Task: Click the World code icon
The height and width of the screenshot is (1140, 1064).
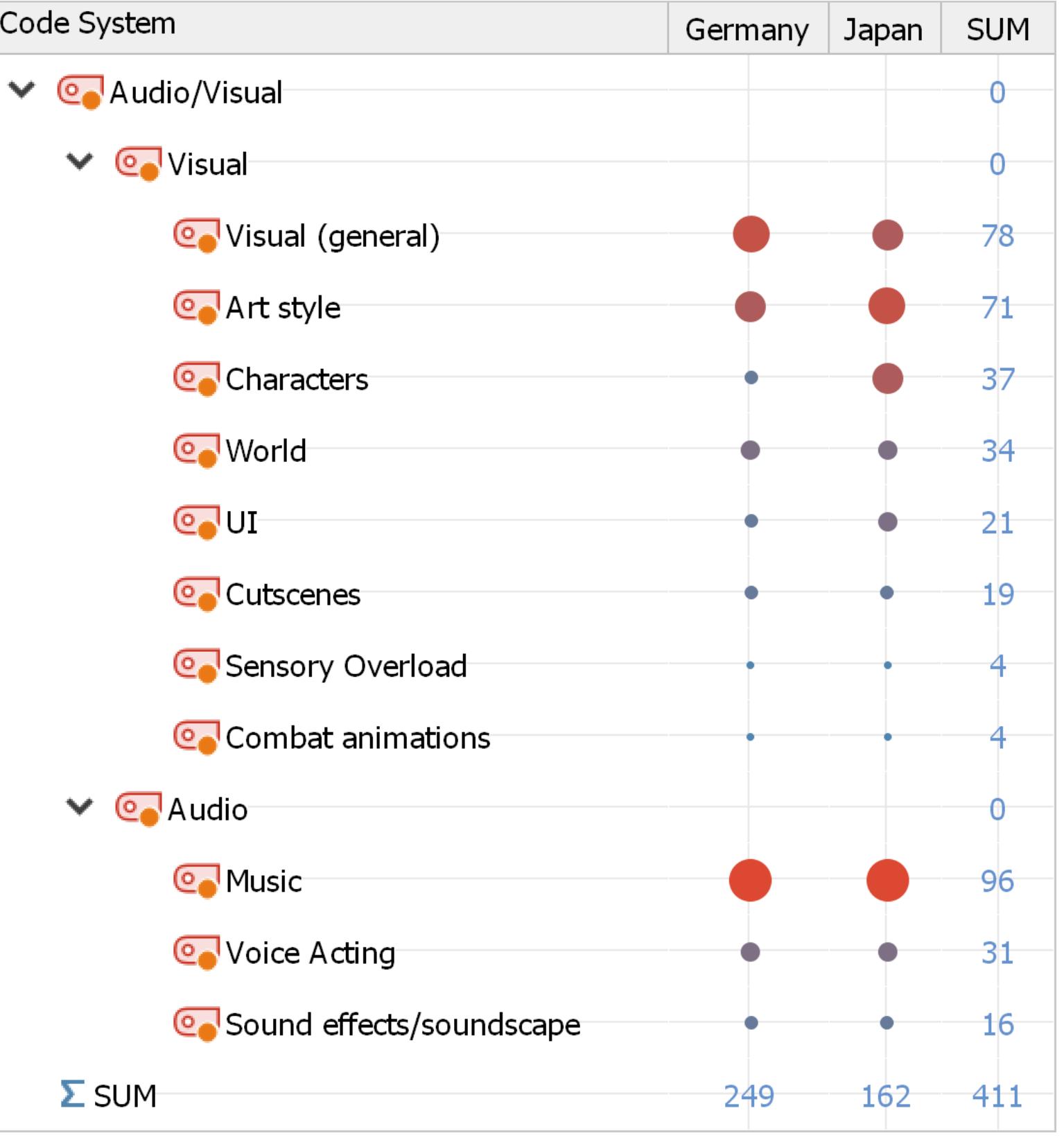Action: pyautogui.click(x=195, y=451)
